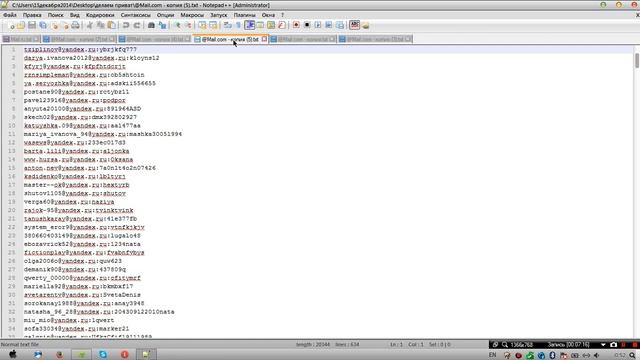Click the ABC spell-check toolbar icon
Viewport: 640px width, 360px height.
point(354,25)
